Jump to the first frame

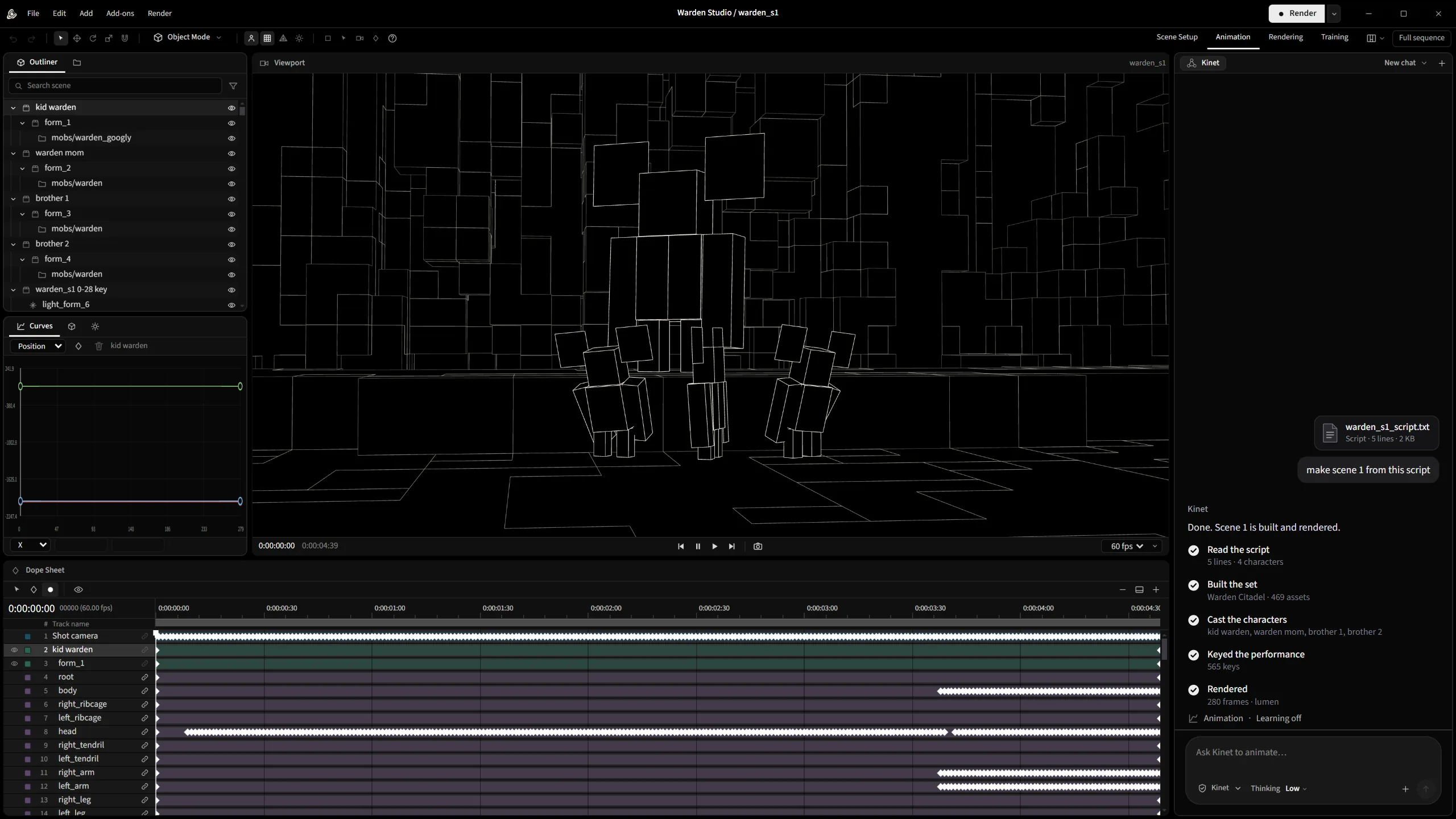pyautogui.click(x=681, y=547)
